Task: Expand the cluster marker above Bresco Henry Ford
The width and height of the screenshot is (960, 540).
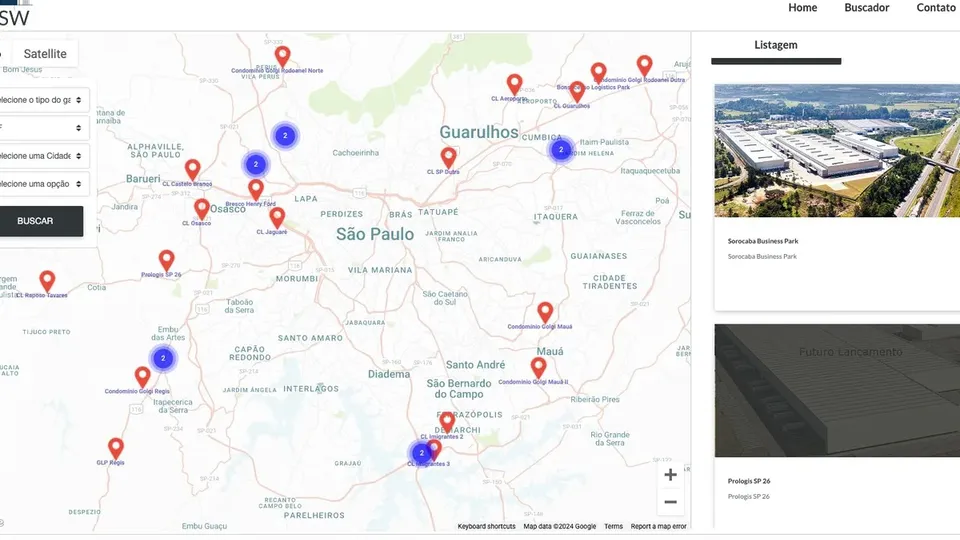Action: point(256,164)
